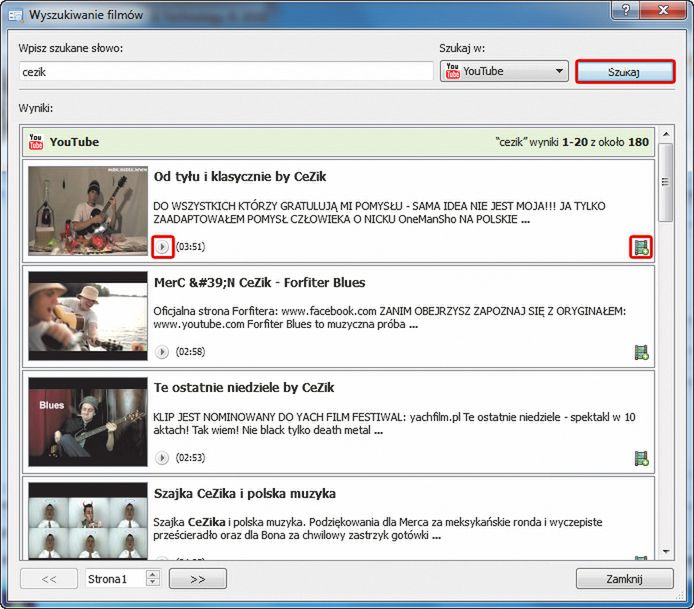Click title "MerC &#39;N CeZik - Forfiter Blues"
The image size is (694, 609).
[x=259, y=283]
